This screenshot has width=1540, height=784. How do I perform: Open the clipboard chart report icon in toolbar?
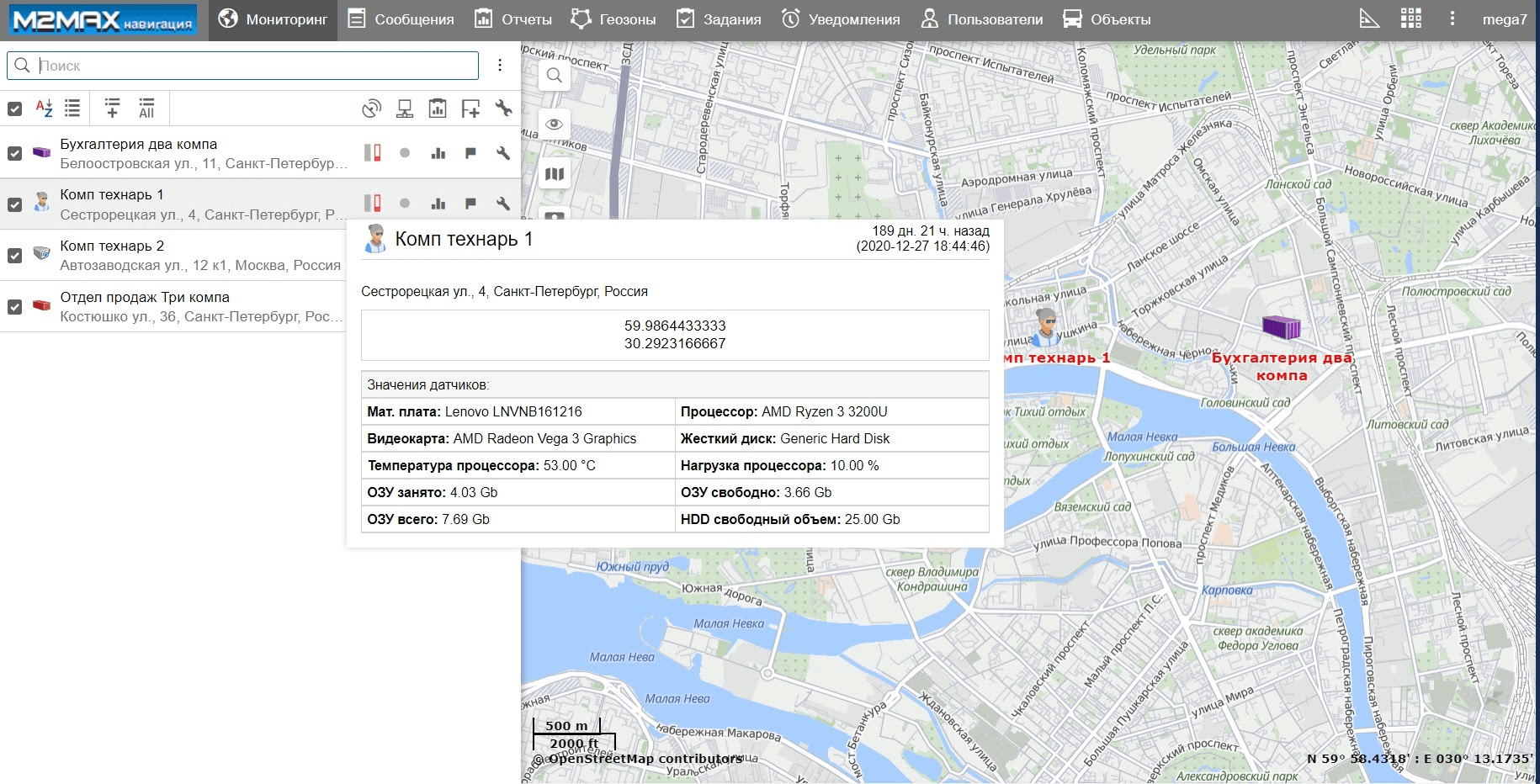[438, 109]
